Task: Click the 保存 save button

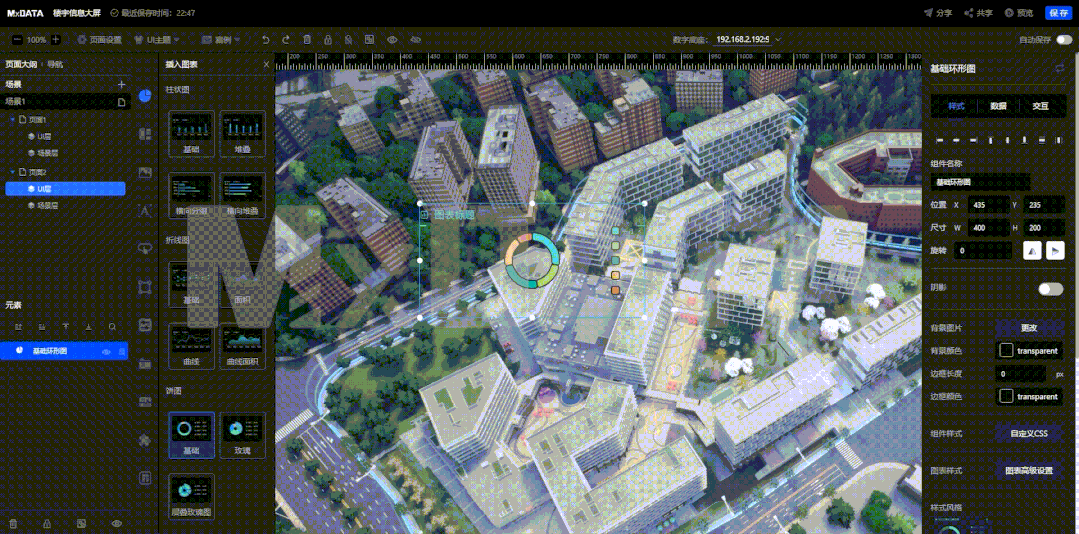Action: 1057,13
